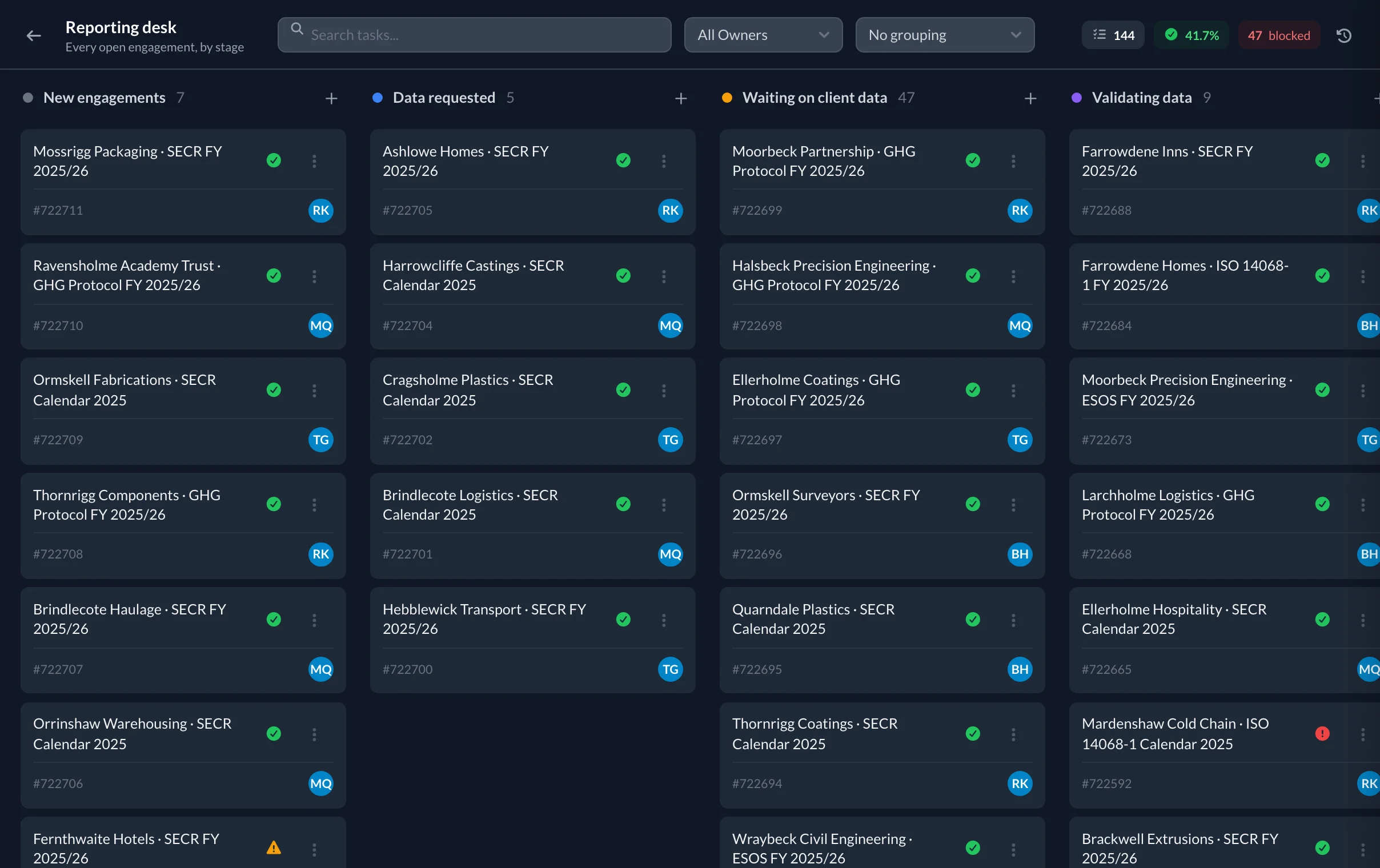Open the history clock icon
Viewport: 1380px width, 868px height.
1344,35
